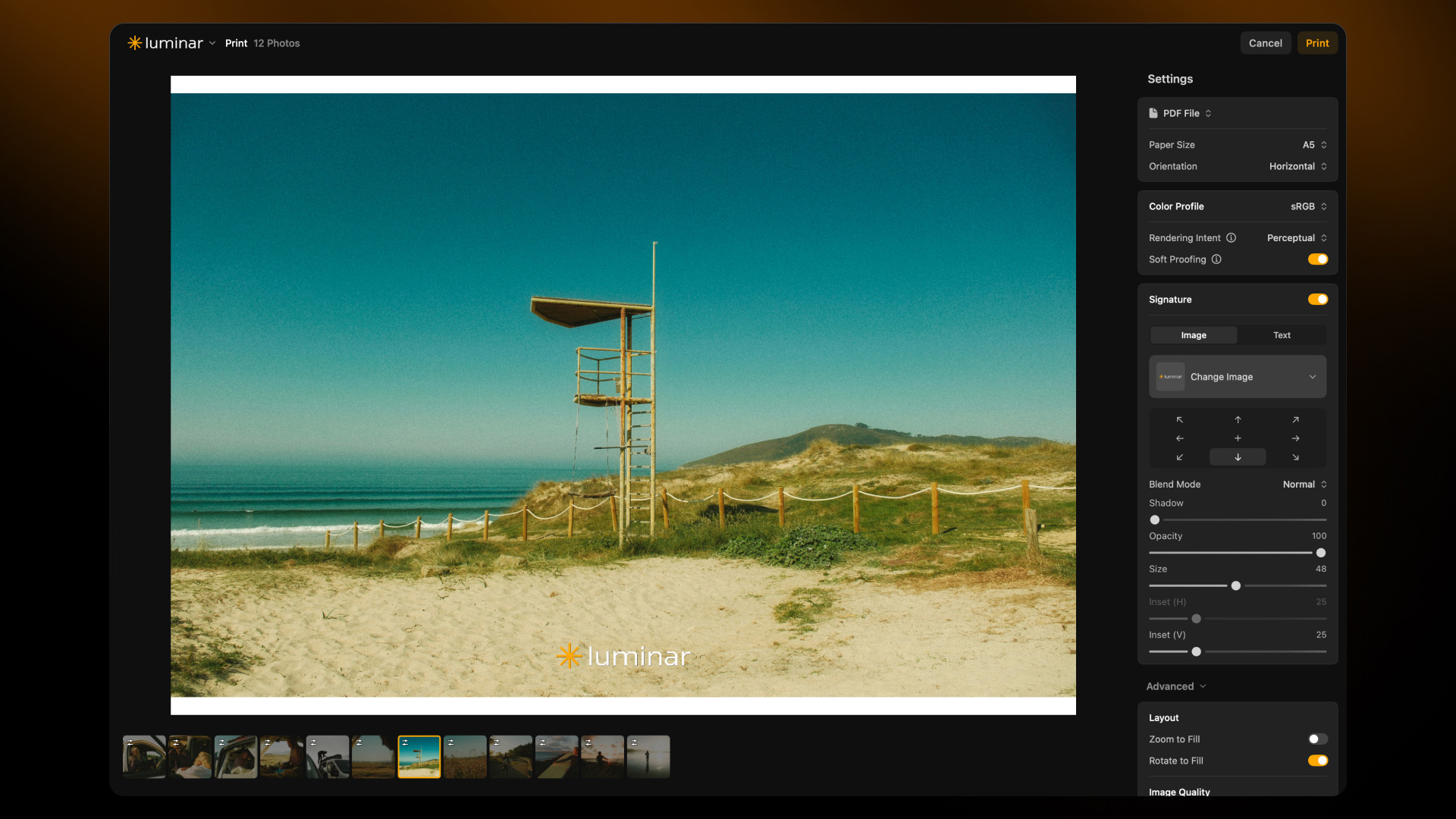Screen dimensions: 1456x819
Task: Disable Rotate to Fill toggle
Action: [x=1318, y=761]
